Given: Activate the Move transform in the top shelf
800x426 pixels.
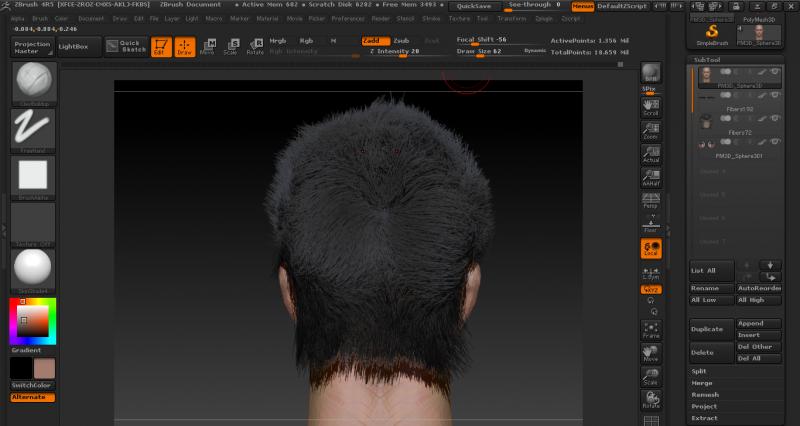Looking at the screenshot, I should coord(208,47).
